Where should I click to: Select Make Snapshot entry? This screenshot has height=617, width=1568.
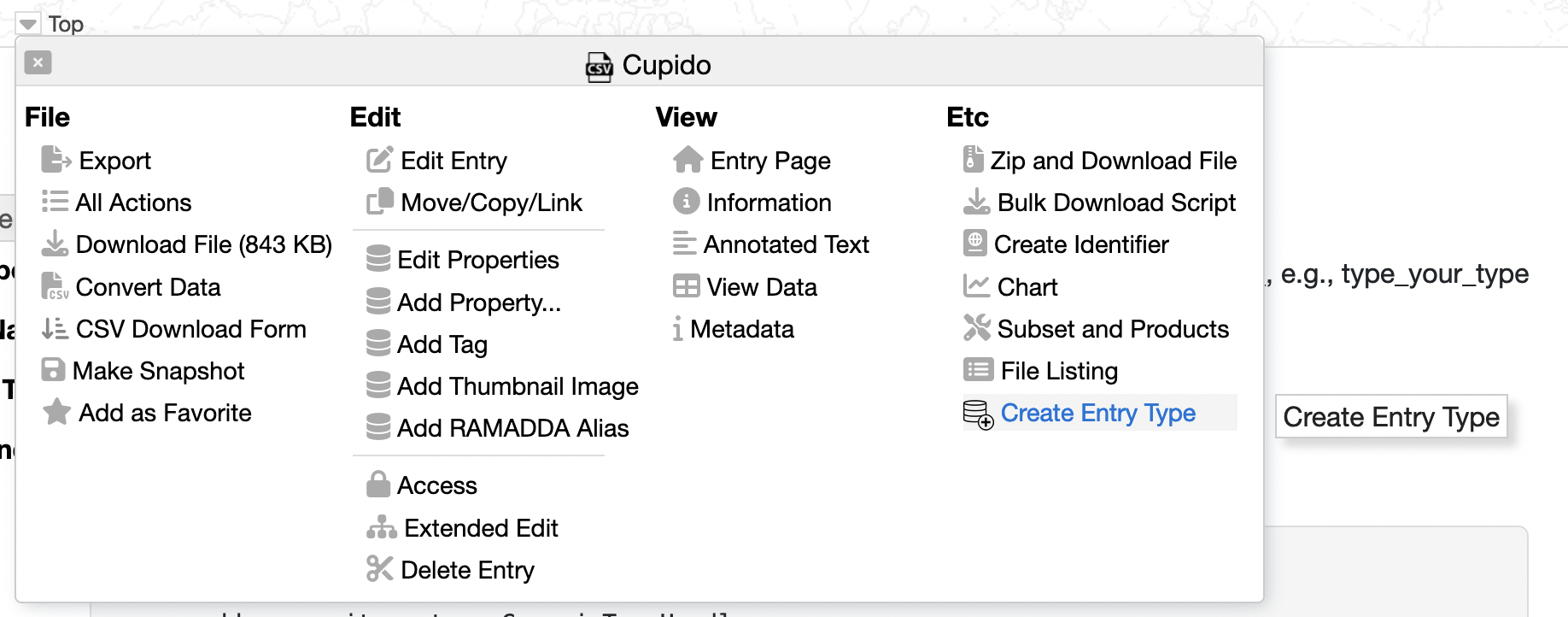tap(158, 371)
